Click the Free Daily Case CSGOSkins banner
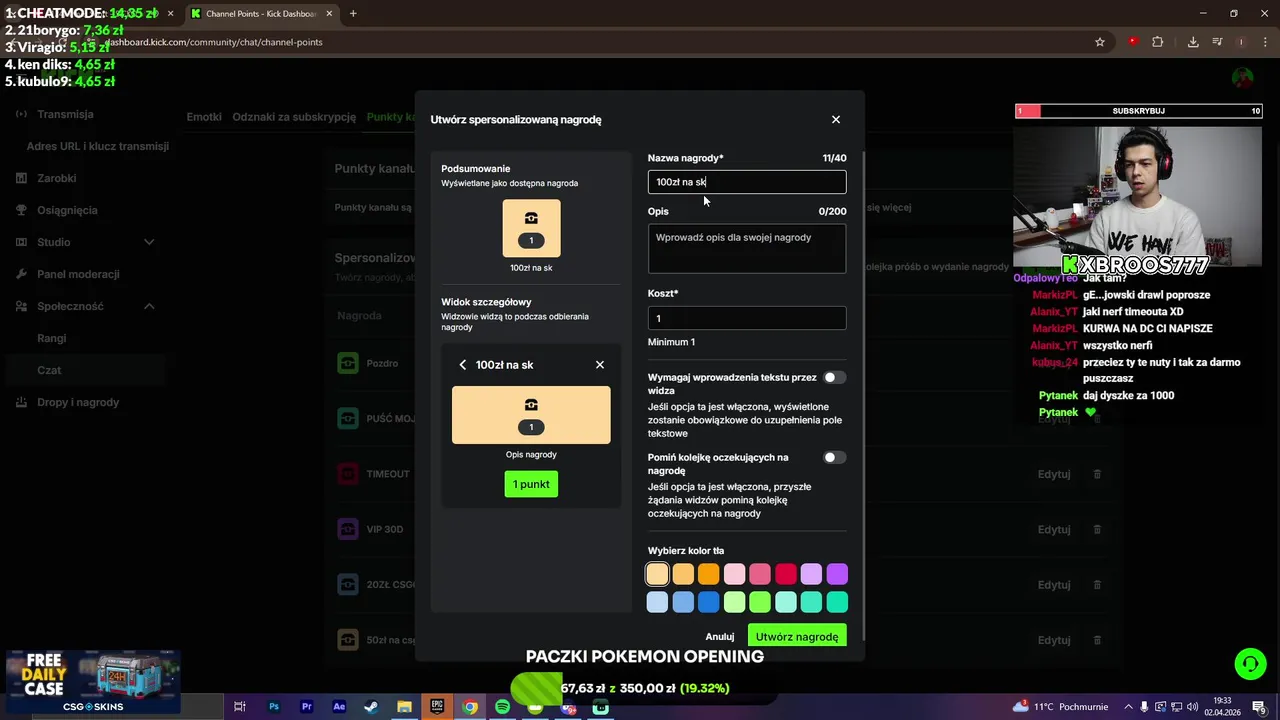The width and height of the screenshot is (1280, 720). (93, 684)
